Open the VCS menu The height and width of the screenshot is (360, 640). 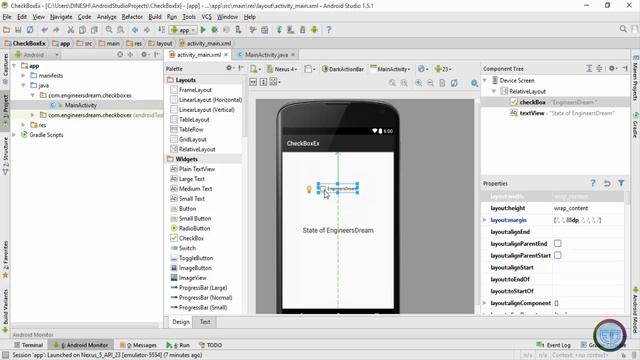point(207,17)
